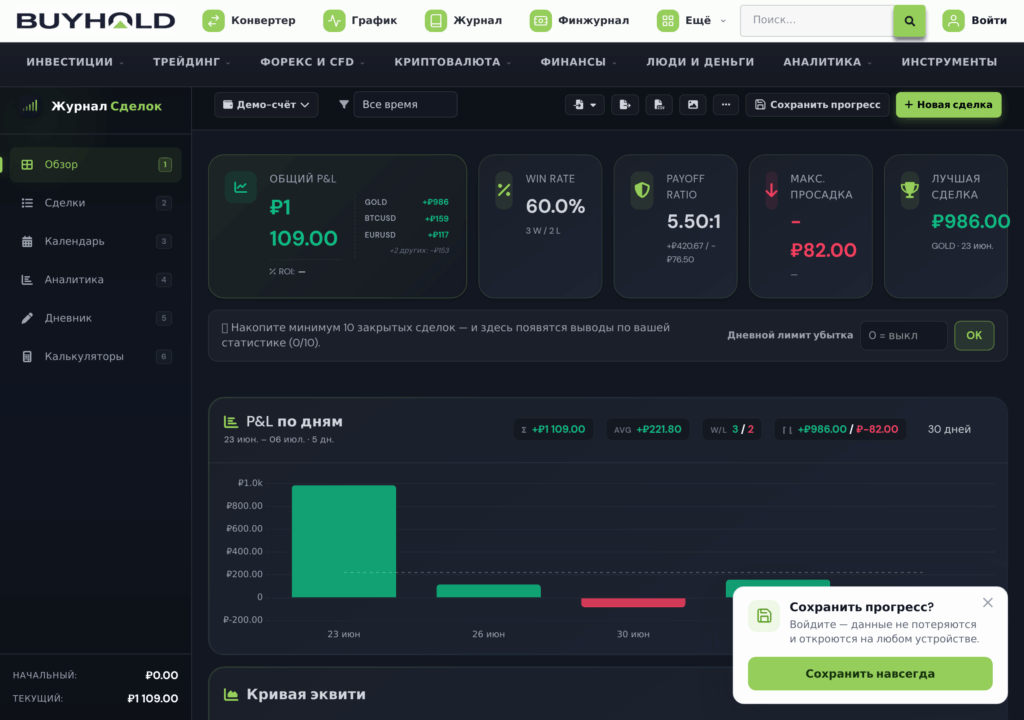Click the Сохранить навсегда button

coord(870,674)
